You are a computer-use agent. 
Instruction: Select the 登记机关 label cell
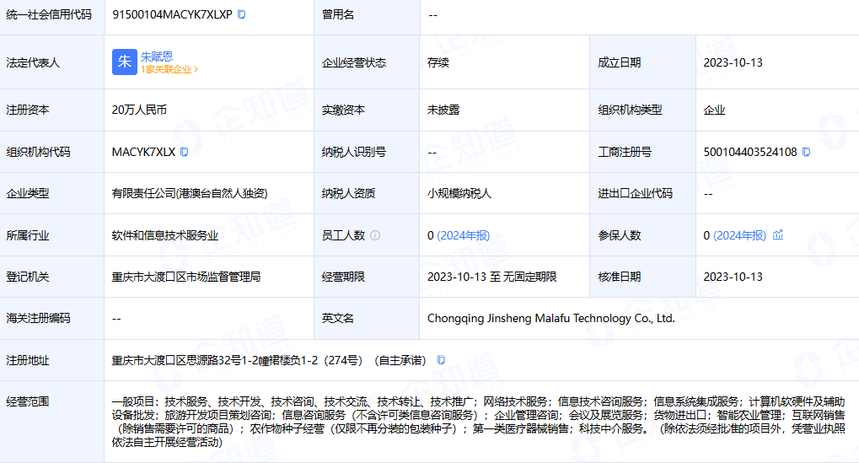click(x=52, y=277)
